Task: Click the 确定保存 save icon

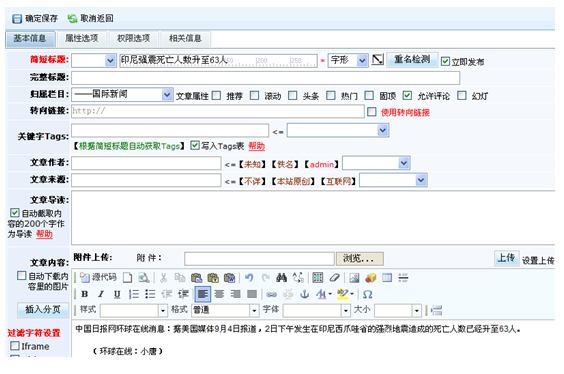Action: tap(17, 19)
